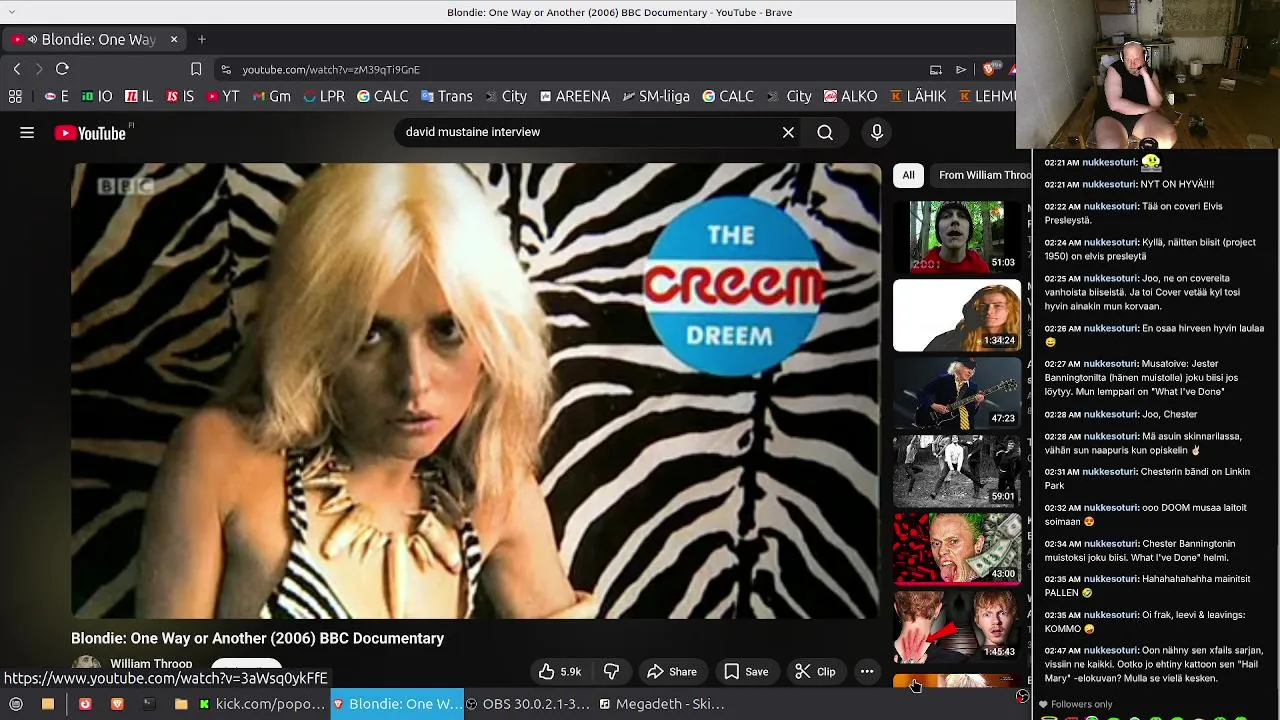Switch to the Blondie: One W taskbar window

click(x=397, y=704)
